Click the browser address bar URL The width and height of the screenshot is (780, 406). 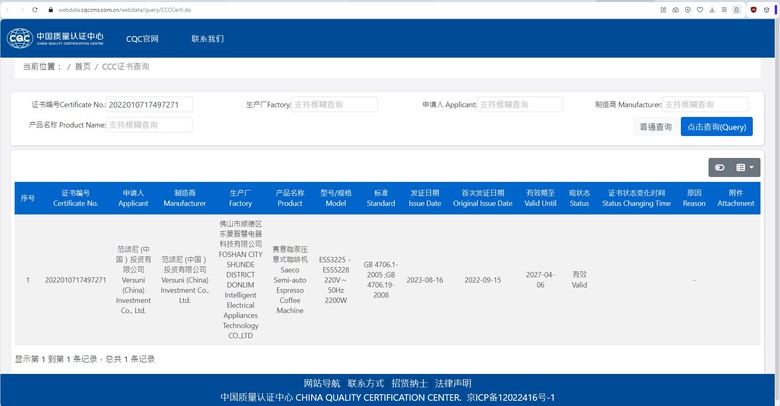tap(124, 9)
